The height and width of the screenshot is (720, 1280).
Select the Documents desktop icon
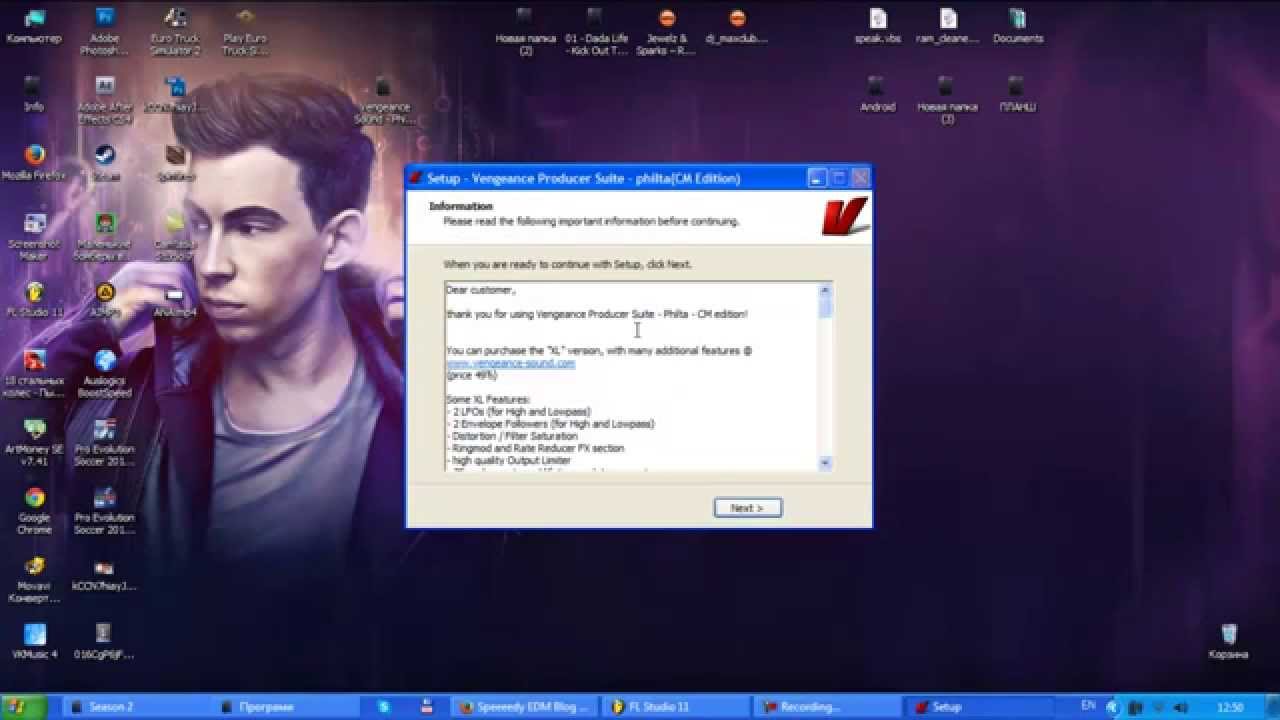(x=1018, y=26)
